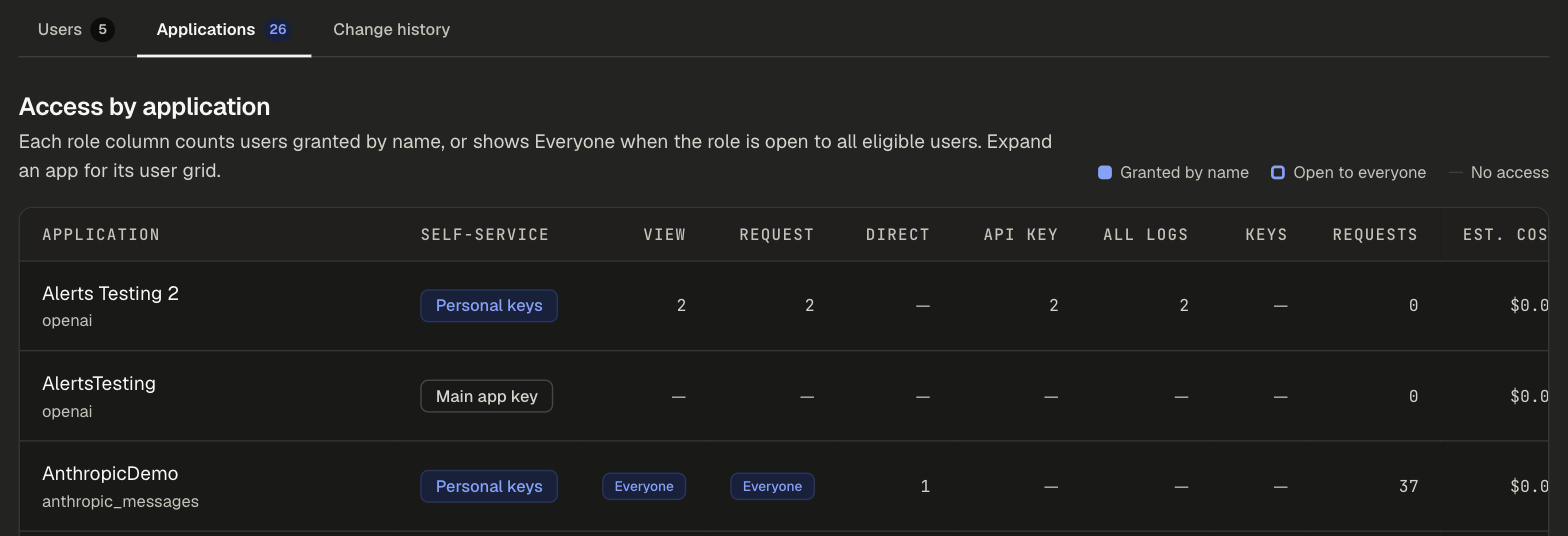Sort by the VIEW column header

pyautogui.click(x=664, y=234)
